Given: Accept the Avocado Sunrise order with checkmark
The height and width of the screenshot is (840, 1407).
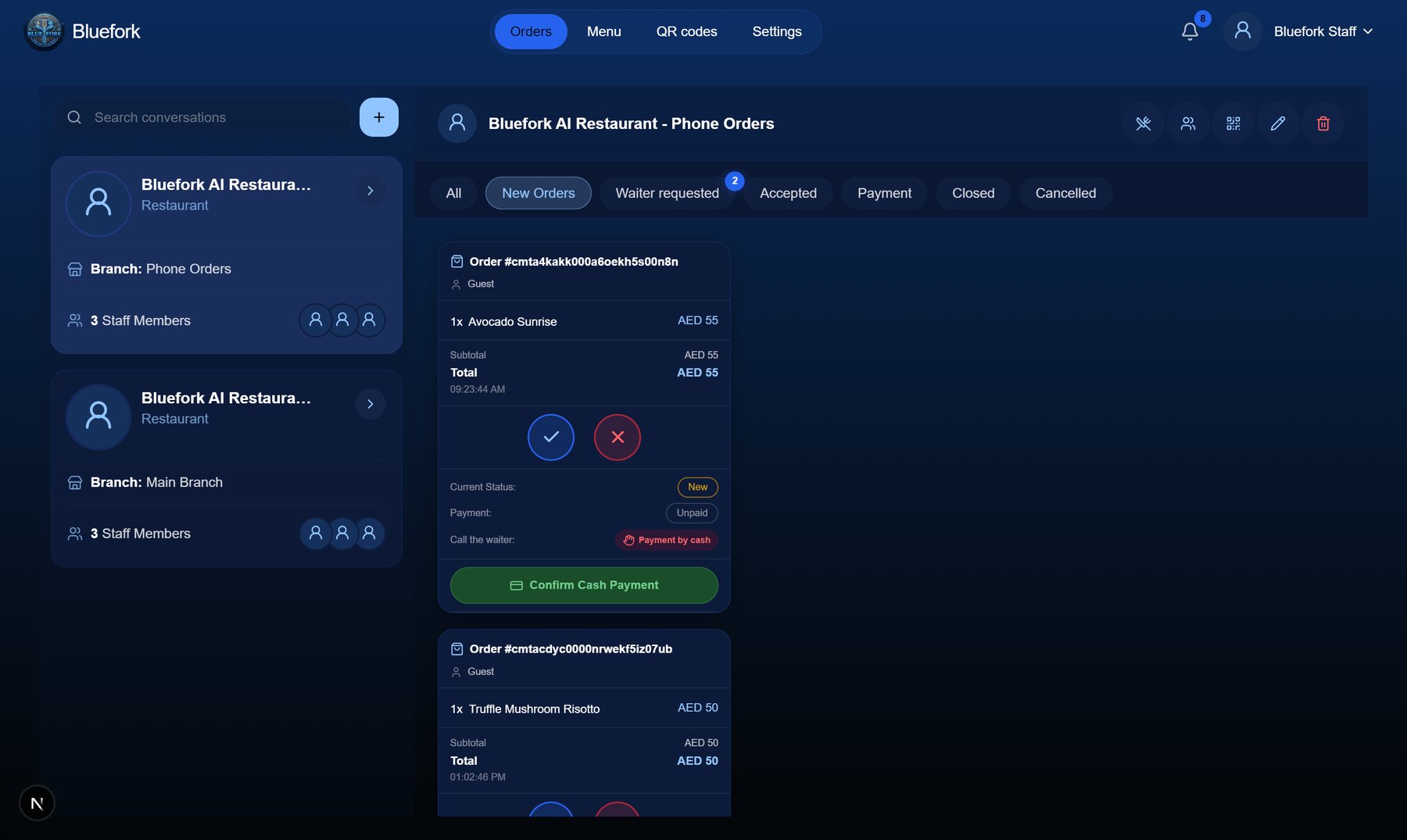Looking at the screenshot, I should [551, 438].
